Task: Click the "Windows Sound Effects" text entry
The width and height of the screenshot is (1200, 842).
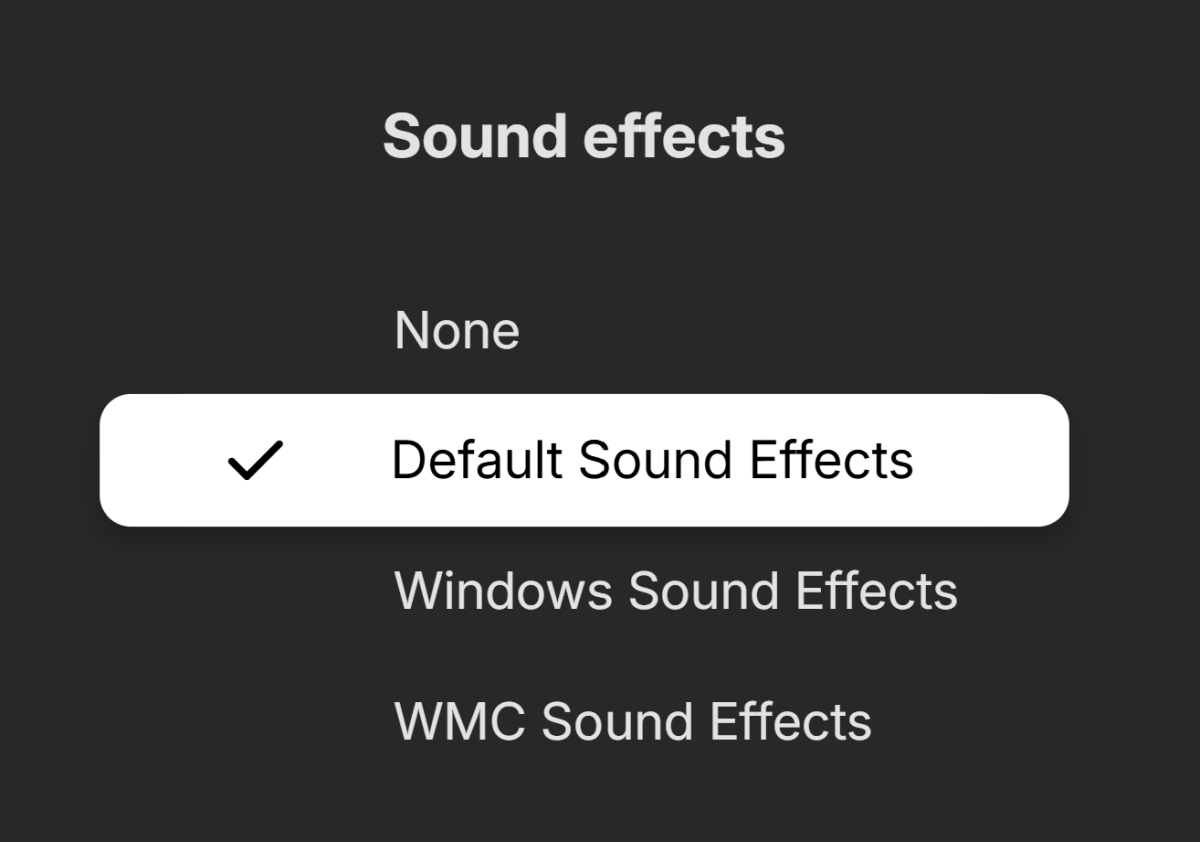Action: coord(676,591)
